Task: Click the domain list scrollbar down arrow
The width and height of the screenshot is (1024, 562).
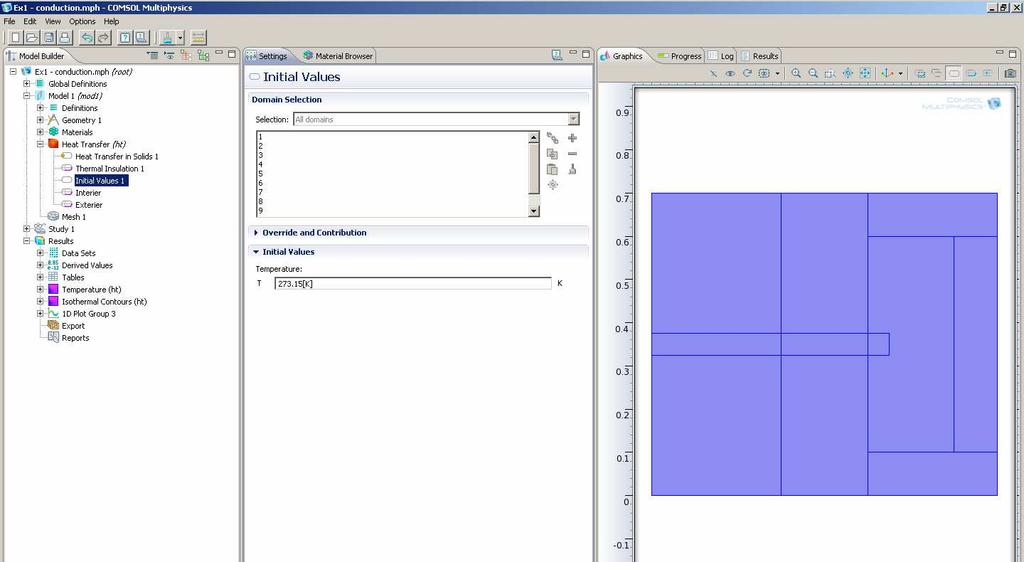Action: pos(534,211)
